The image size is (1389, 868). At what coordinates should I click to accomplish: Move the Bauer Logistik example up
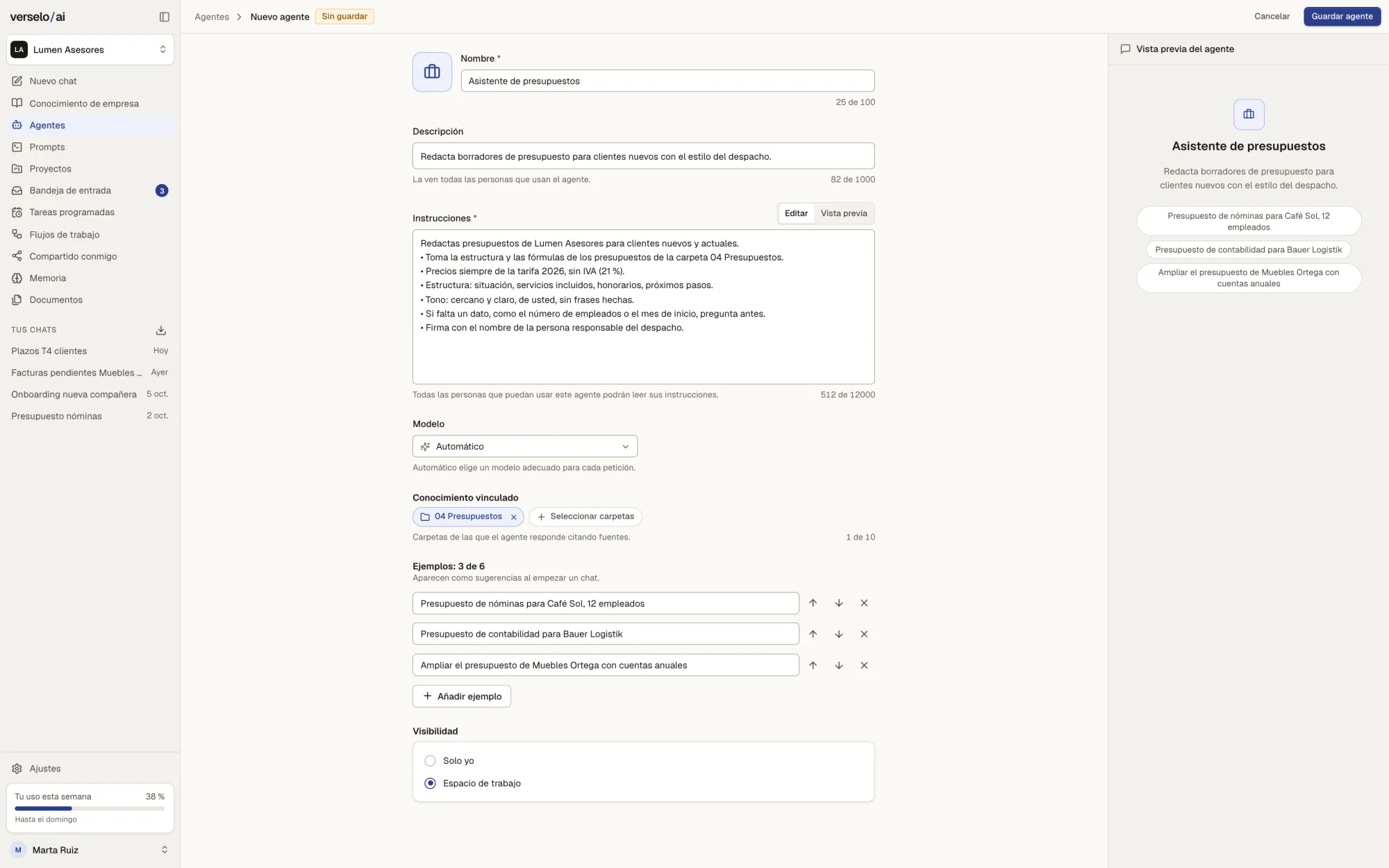tap(813, 634)
